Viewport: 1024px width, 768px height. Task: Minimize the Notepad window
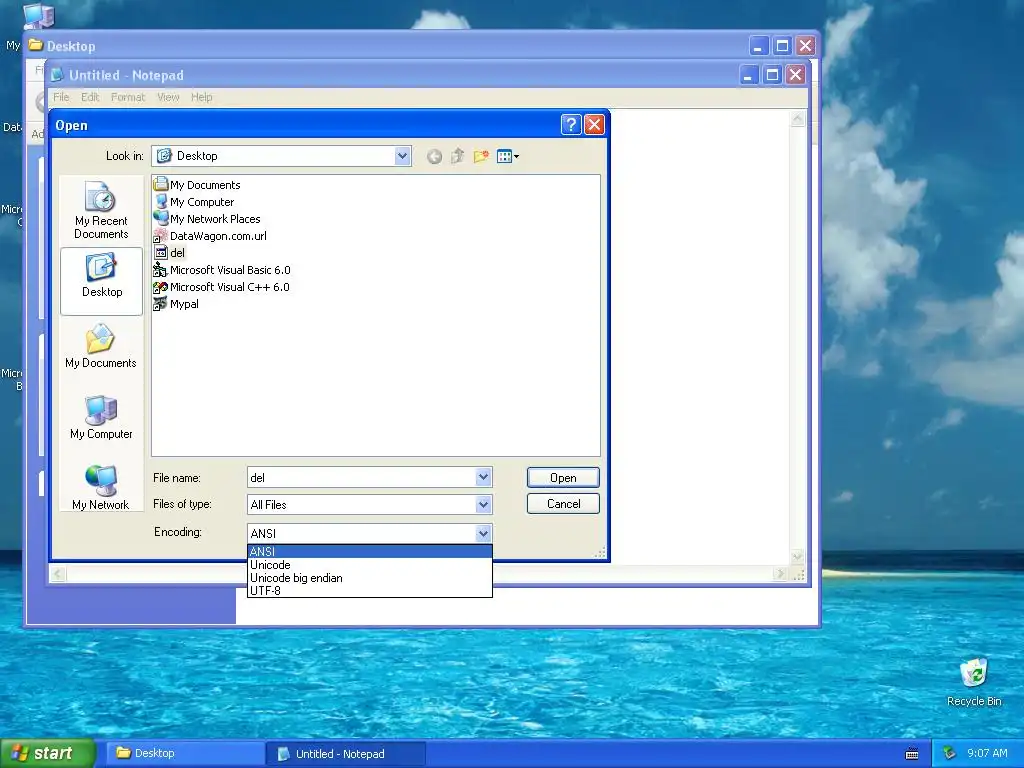[x=748, y=75]
